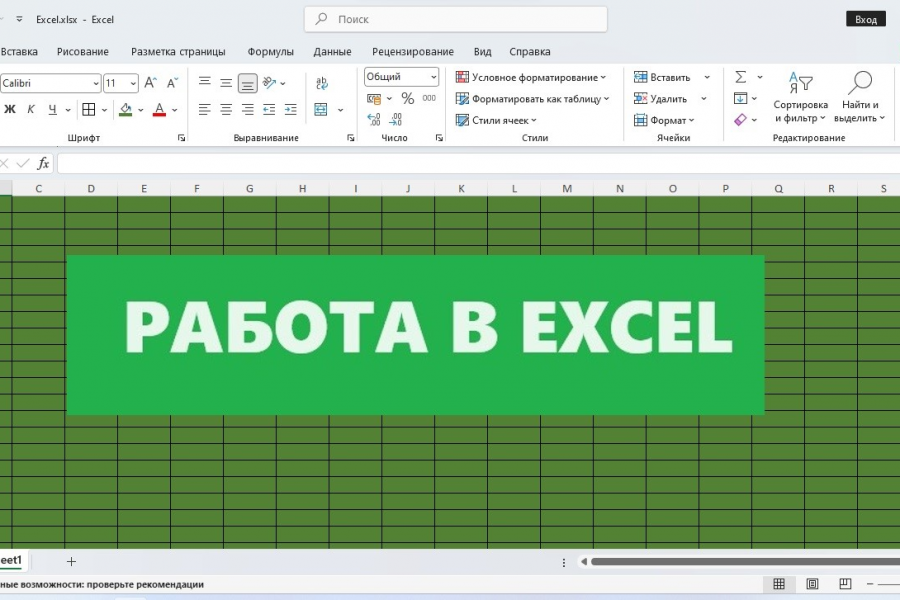The image size is (900, 600).
Task: Toggle underline formatting (Ч)
Action: pyautogui.click(x=52, y=109)
